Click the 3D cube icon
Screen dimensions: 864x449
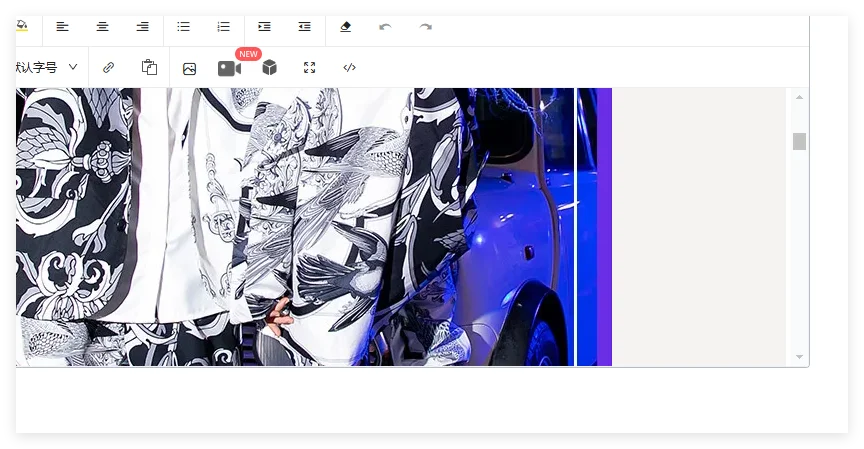coord(269,67)
